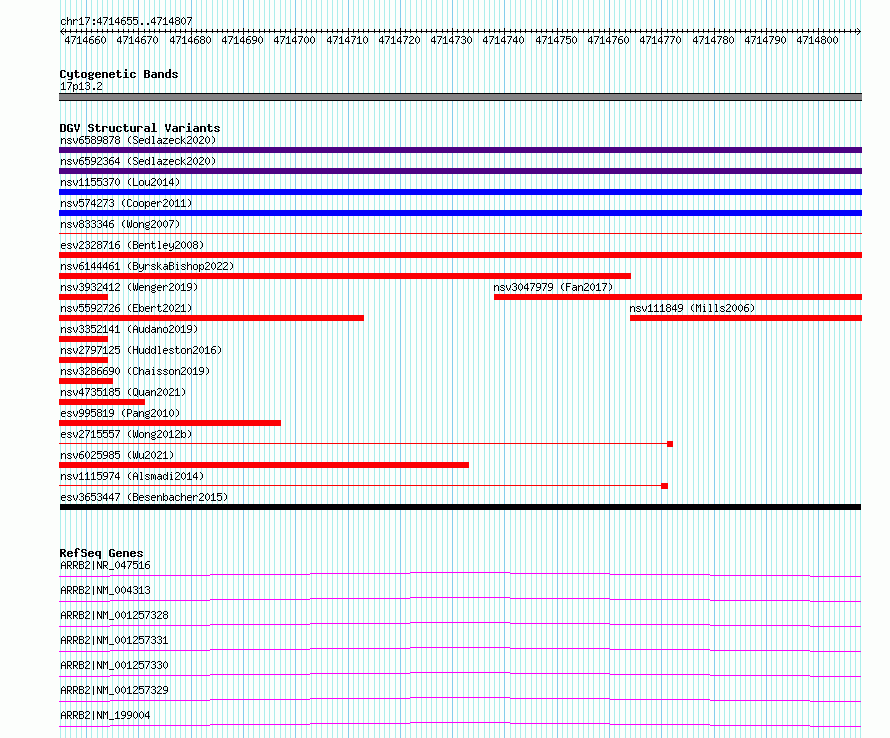890x738 pixels.
Task: Click the thick red bar under esv2328716
Action: pyautogui.click(x=460, y=255)
